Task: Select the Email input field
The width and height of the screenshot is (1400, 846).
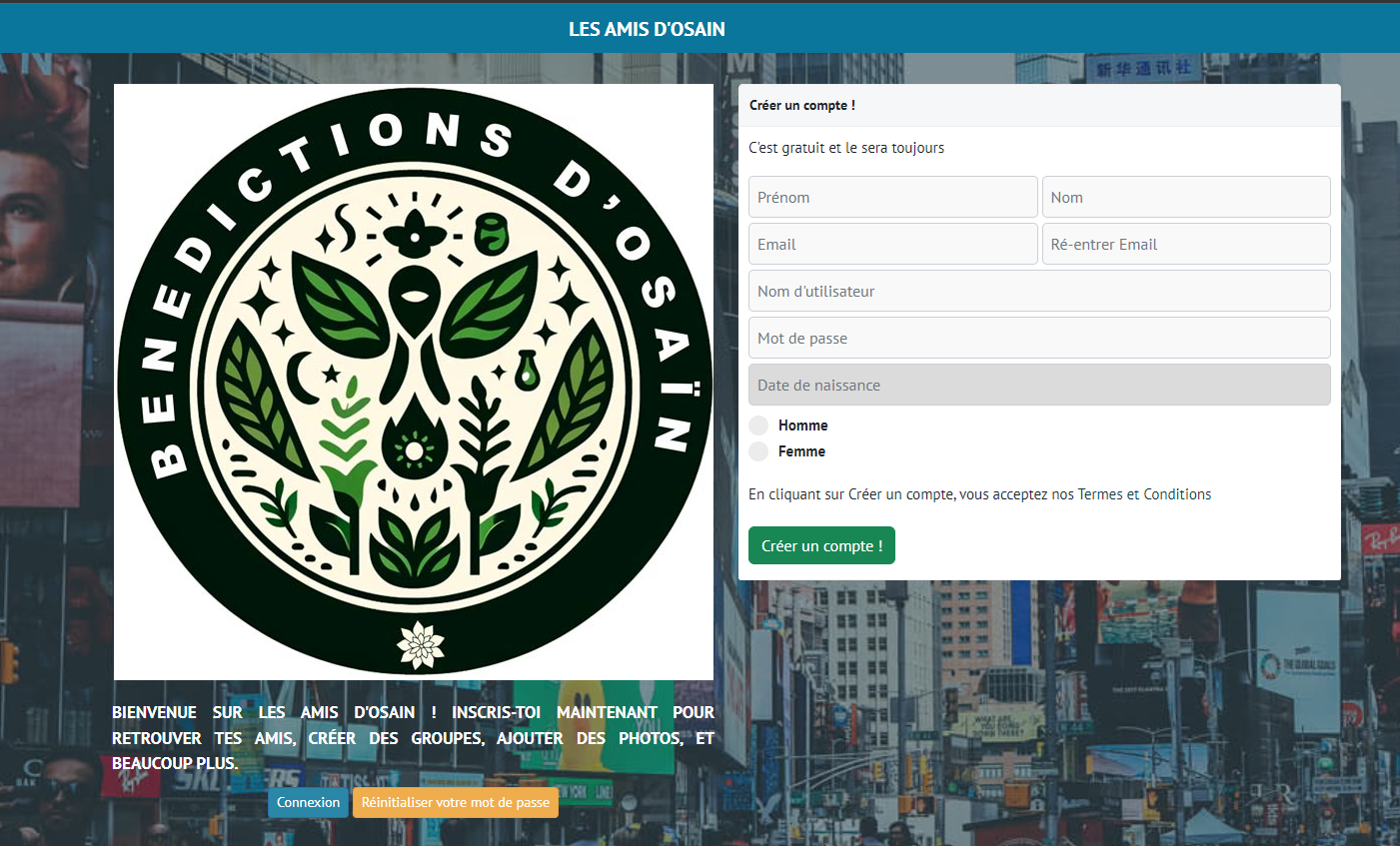Action: 892,245
